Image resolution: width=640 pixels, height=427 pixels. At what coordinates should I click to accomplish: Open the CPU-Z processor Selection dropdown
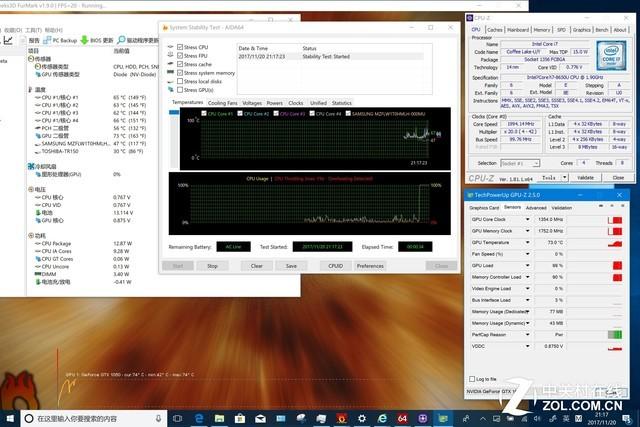530,162
